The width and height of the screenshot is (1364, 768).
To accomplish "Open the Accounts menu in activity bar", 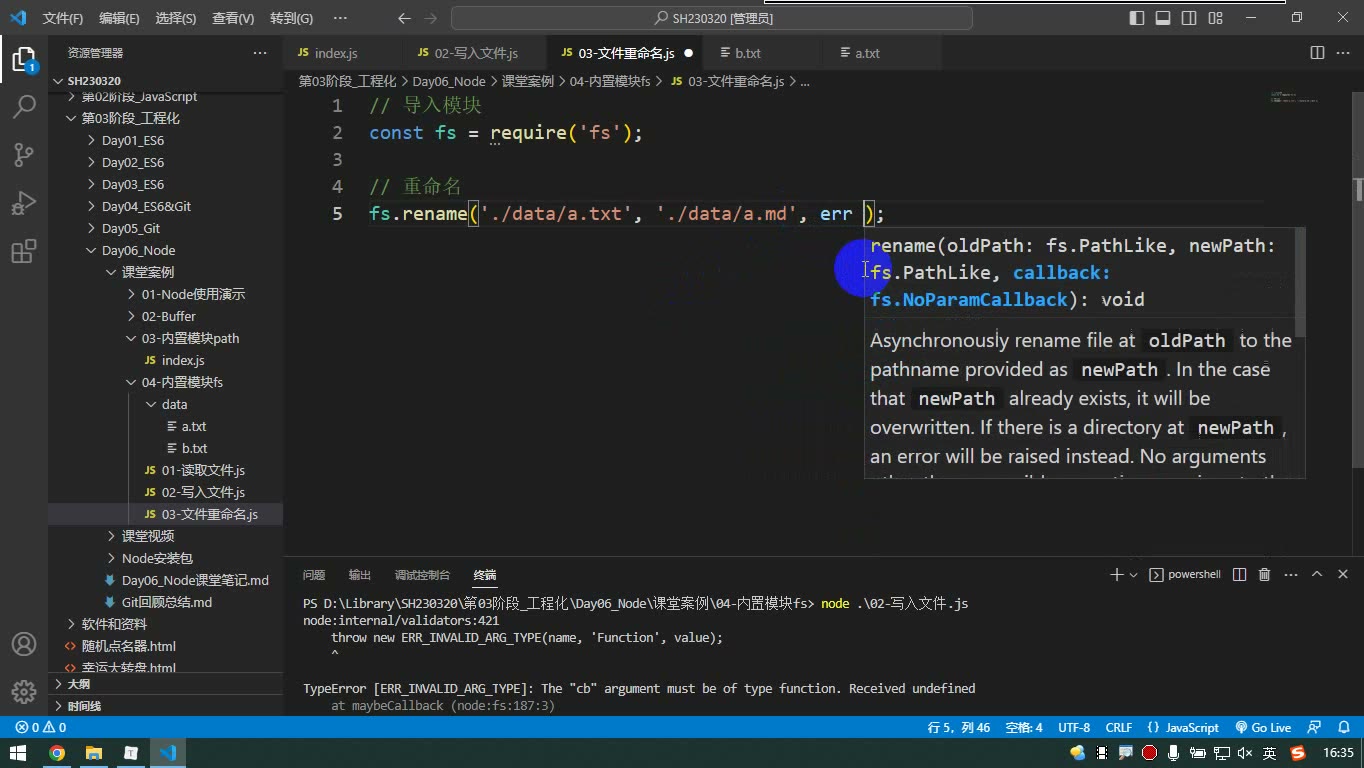I will click(x=24, y=645).
